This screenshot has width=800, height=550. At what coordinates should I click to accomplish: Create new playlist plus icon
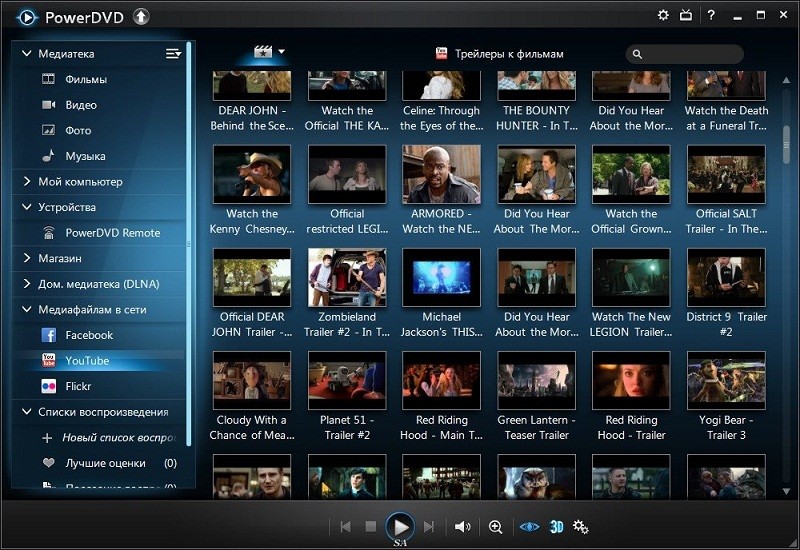click(47, 438)
